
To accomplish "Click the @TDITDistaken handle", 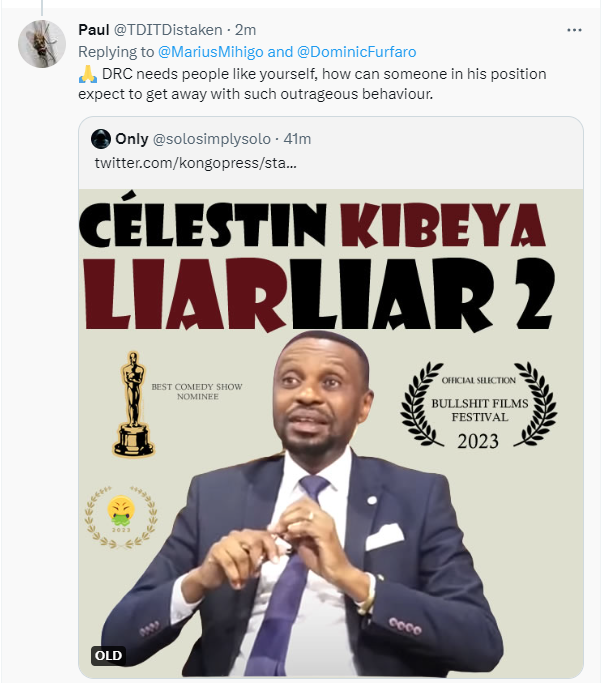I will point(169,30).
